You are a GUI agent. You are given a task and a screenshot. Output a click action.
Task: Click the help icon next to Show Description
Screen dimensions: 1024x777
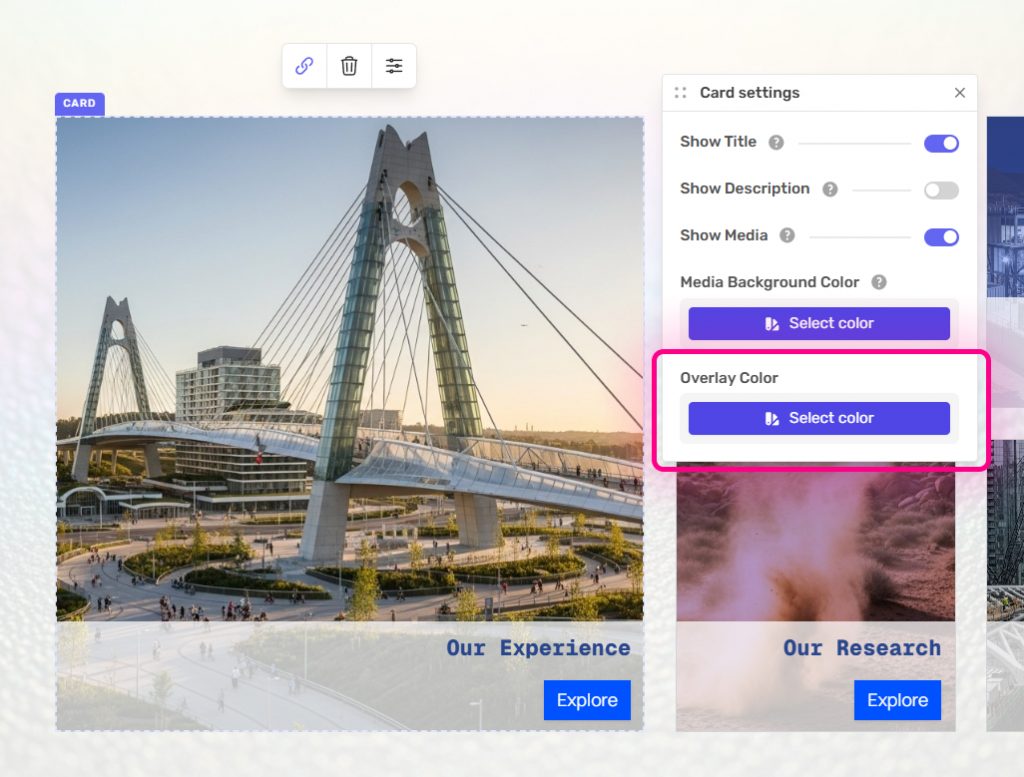coord(829,189)
